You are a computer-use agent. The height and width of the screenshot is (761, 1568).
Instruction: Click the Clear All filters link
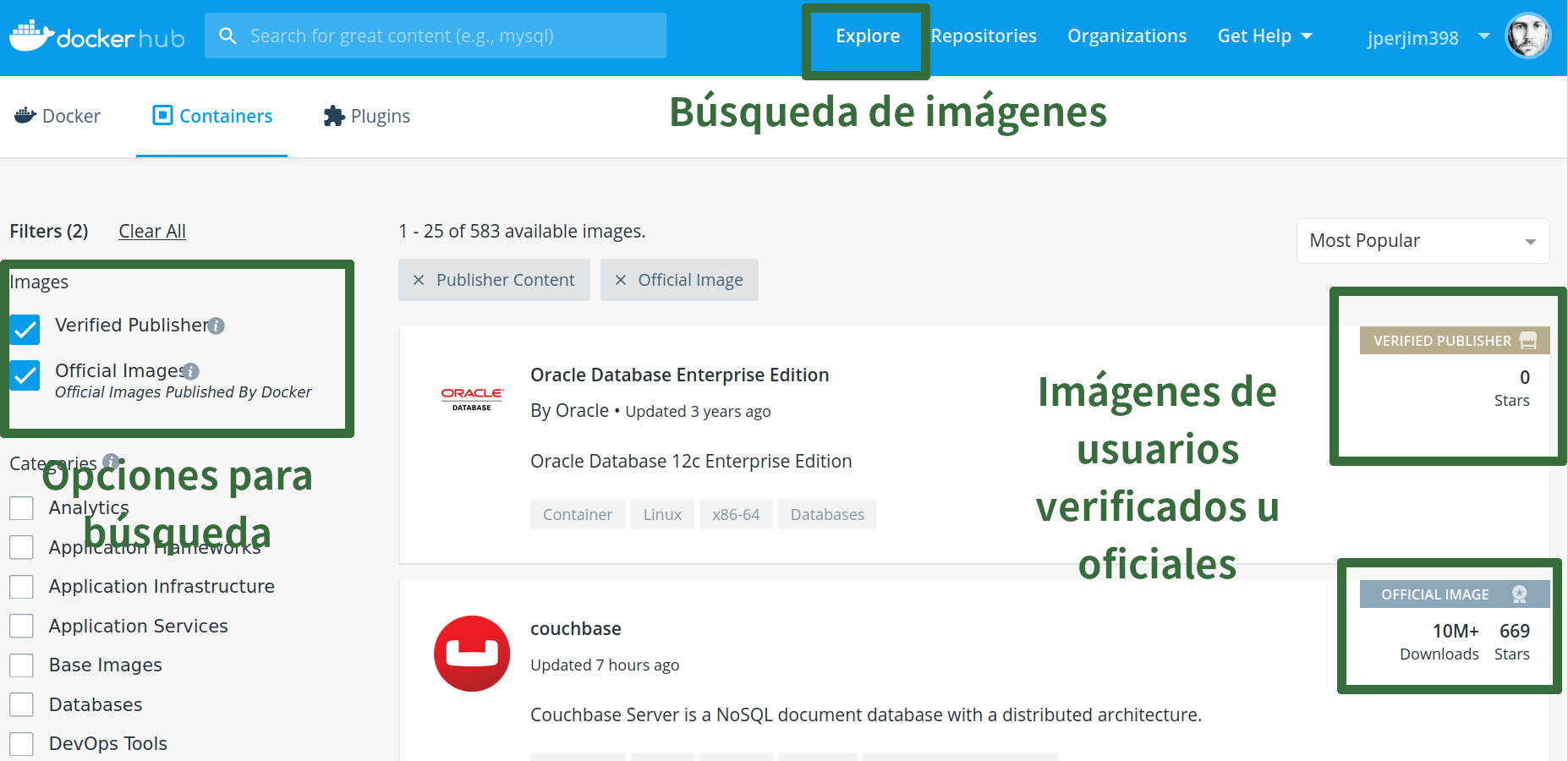point(152,231)
